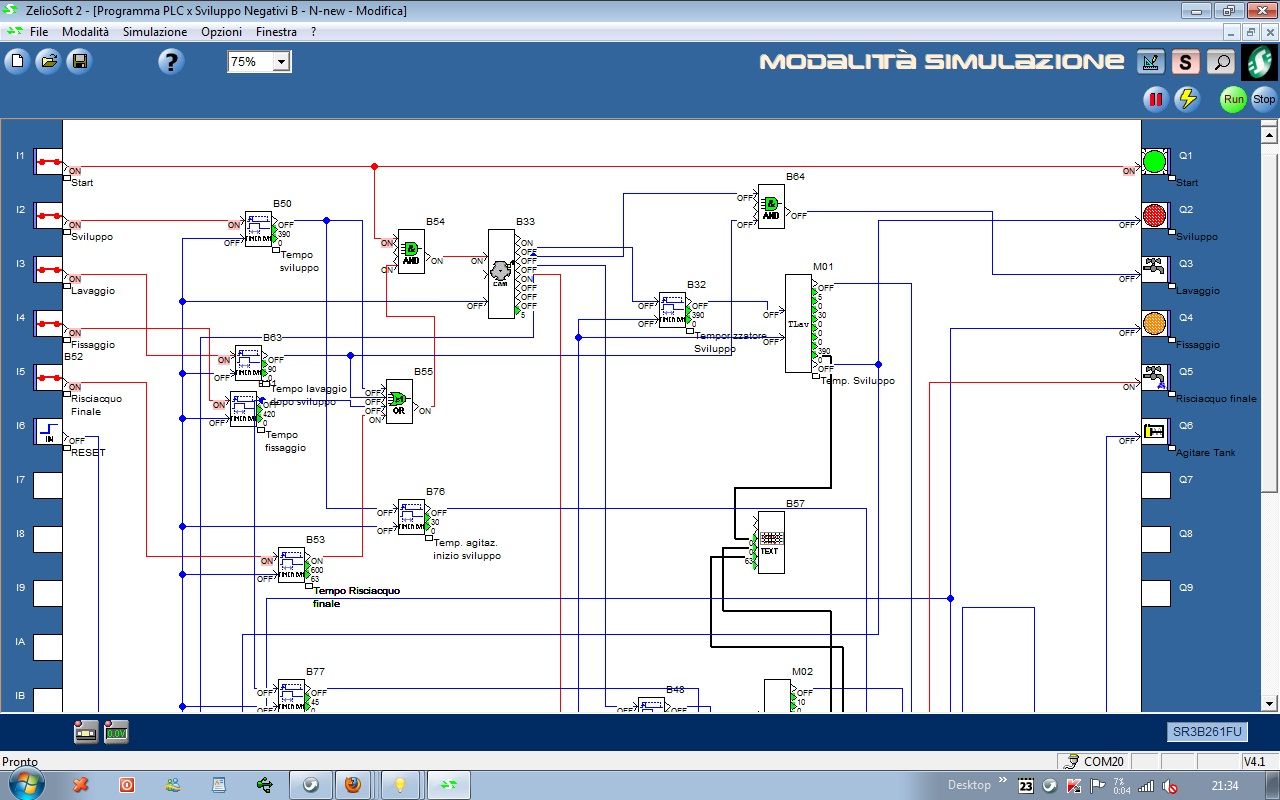Select the B57 TEXT display block

coord(770,541)
